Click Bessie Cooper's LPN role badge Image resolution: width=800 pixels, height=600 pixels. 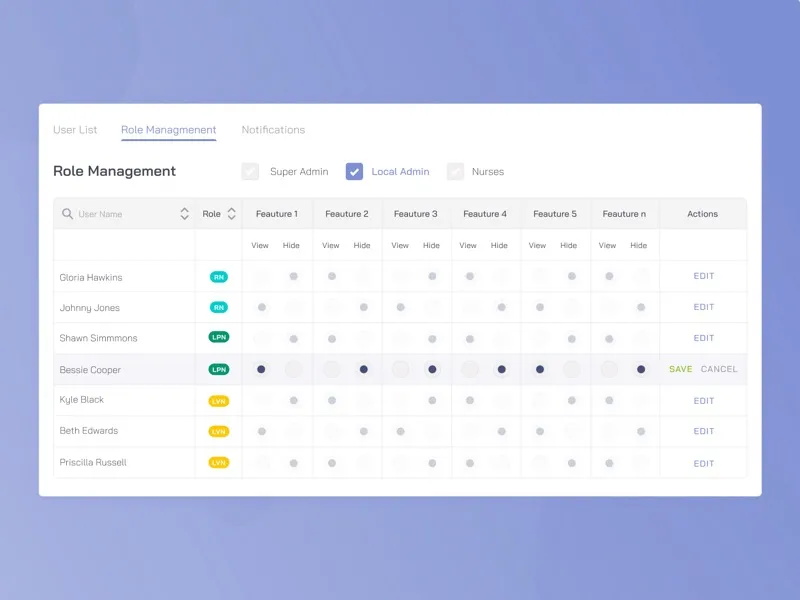click(x=218, y=369)
